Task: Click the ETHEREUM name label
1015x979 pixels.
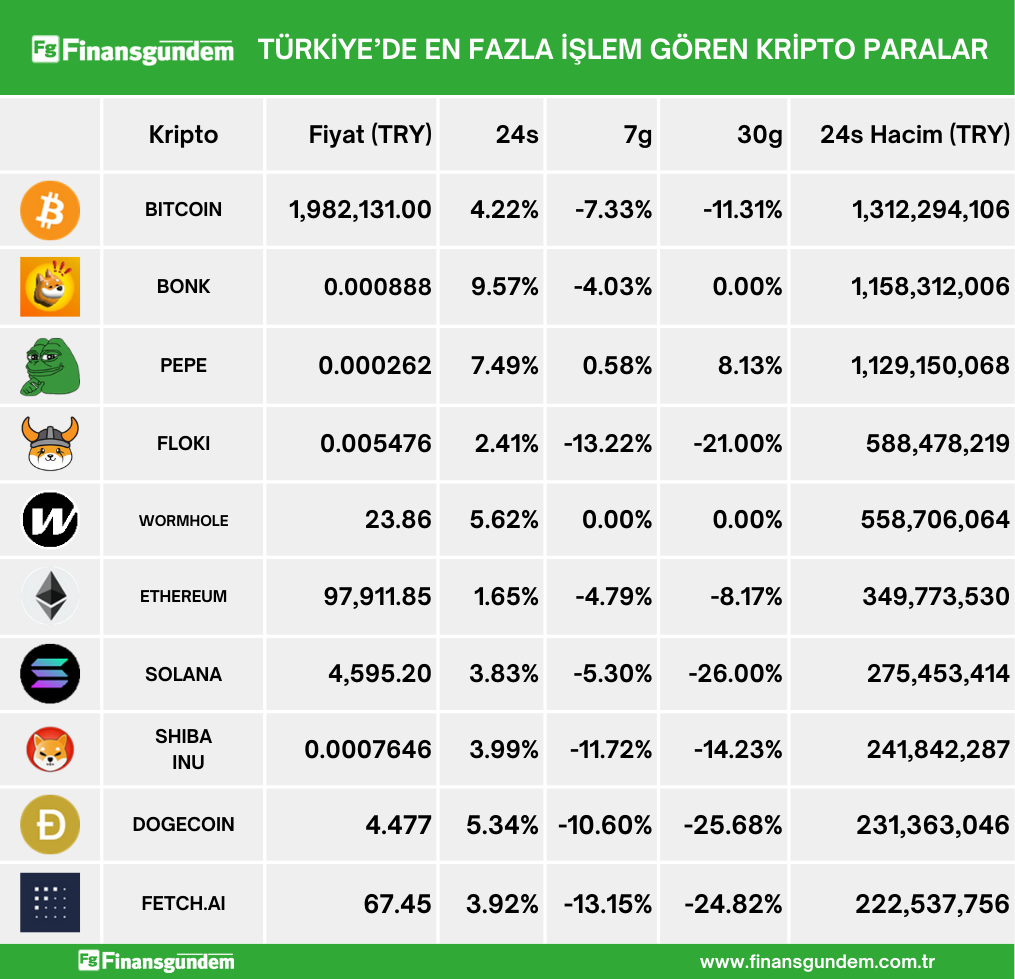Action: (x=183, y=597)
